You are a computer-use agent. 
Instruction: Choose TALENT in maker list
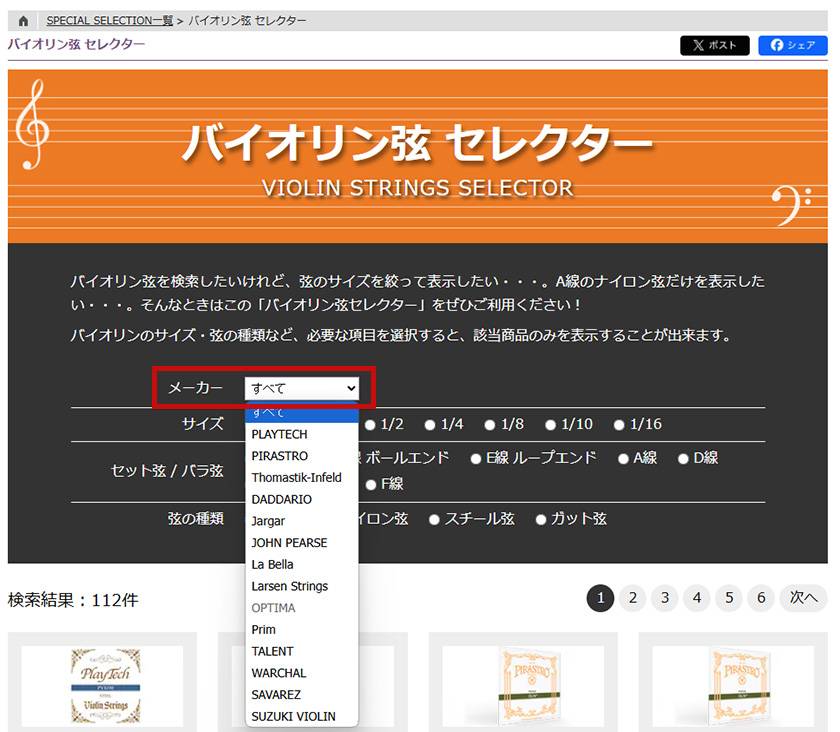pyautogui.click(x=302, y=651)
